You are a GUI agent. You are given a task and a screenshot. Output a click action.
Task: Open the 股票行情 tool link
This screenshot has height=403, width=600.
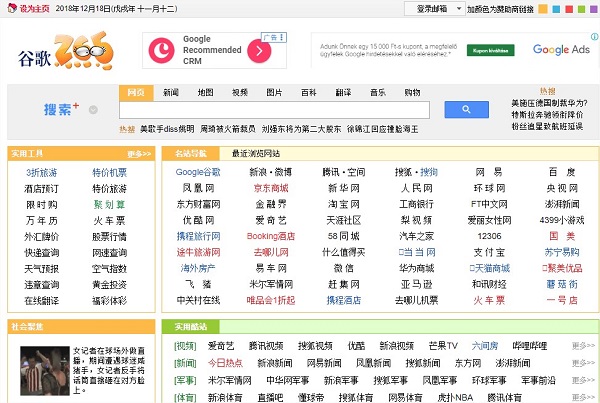[x=109, y=237]
